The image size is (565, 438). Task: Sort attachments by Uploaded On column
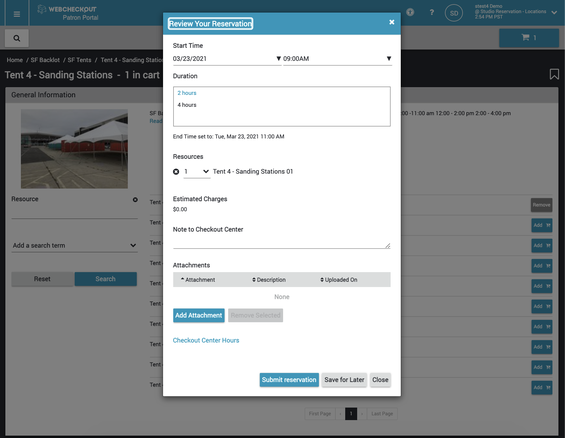click(339, 280)
